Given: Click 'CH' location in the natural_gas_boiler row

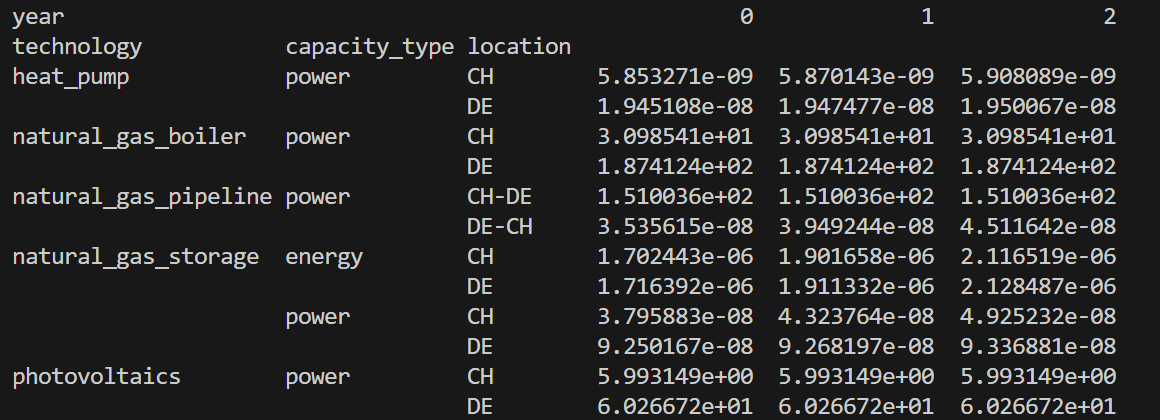Looking at the screenshot, I should click(480, 137).
